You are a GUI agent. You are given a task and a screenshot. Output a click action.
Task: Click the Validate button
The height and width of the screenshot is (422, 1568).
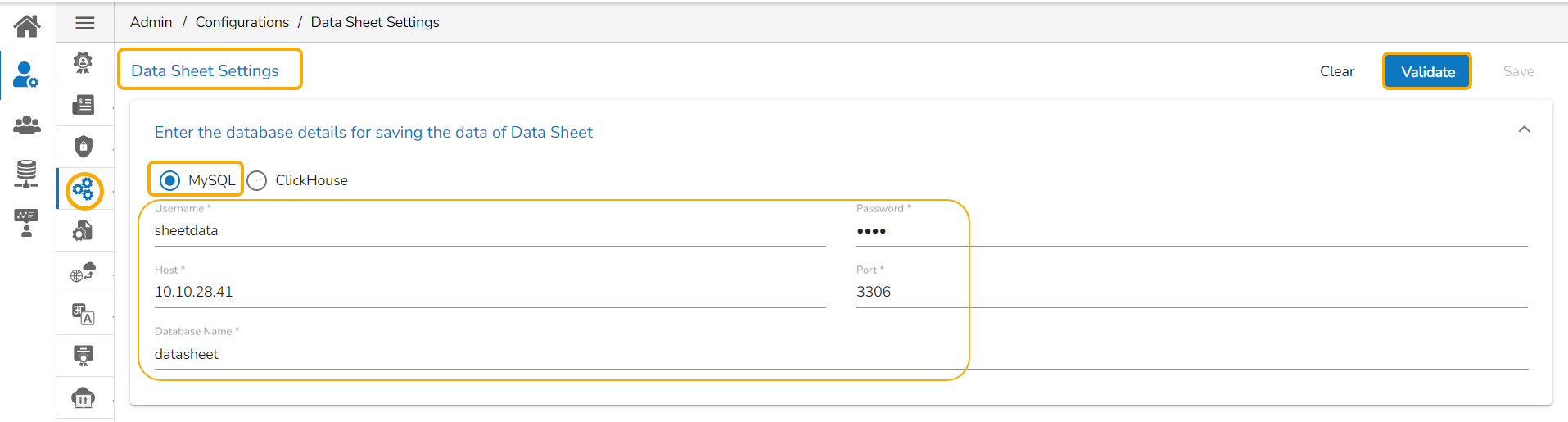click(x=1427, y=71)
